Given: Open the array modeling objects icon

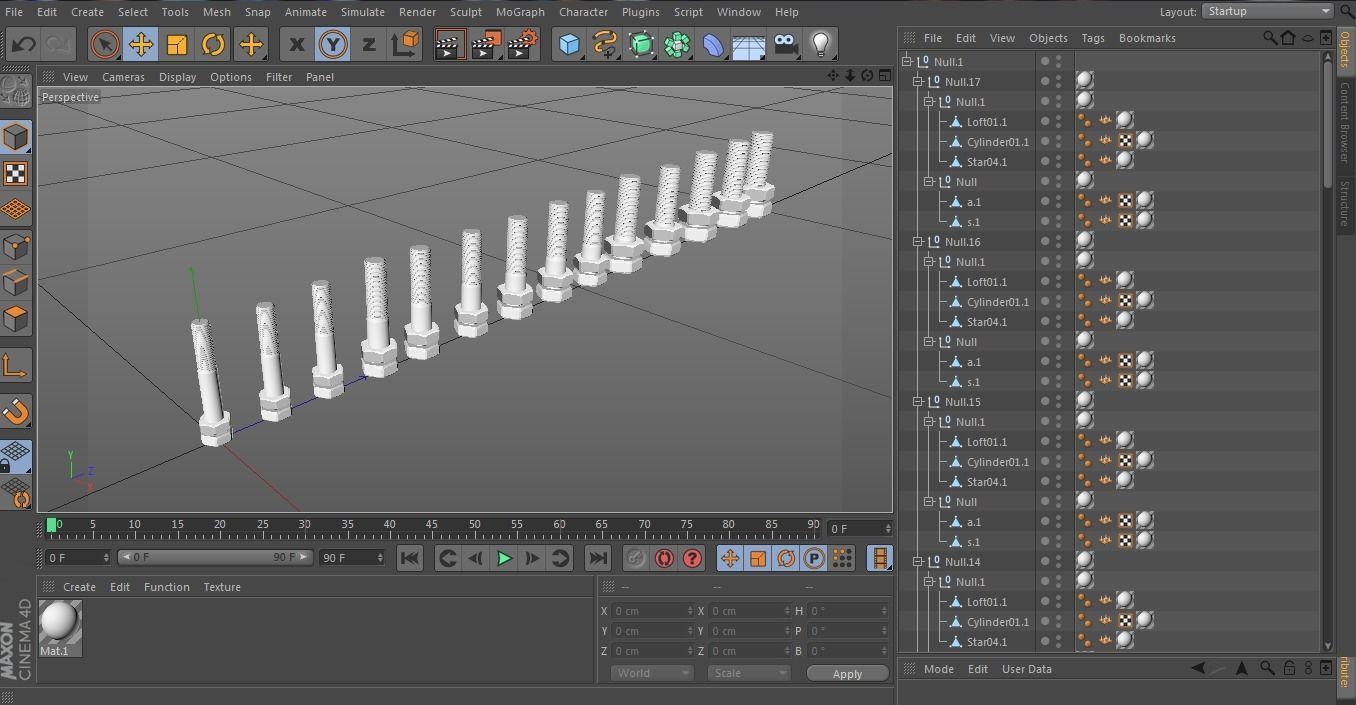Looking at the screenshot, I should [x=677, y=44].
